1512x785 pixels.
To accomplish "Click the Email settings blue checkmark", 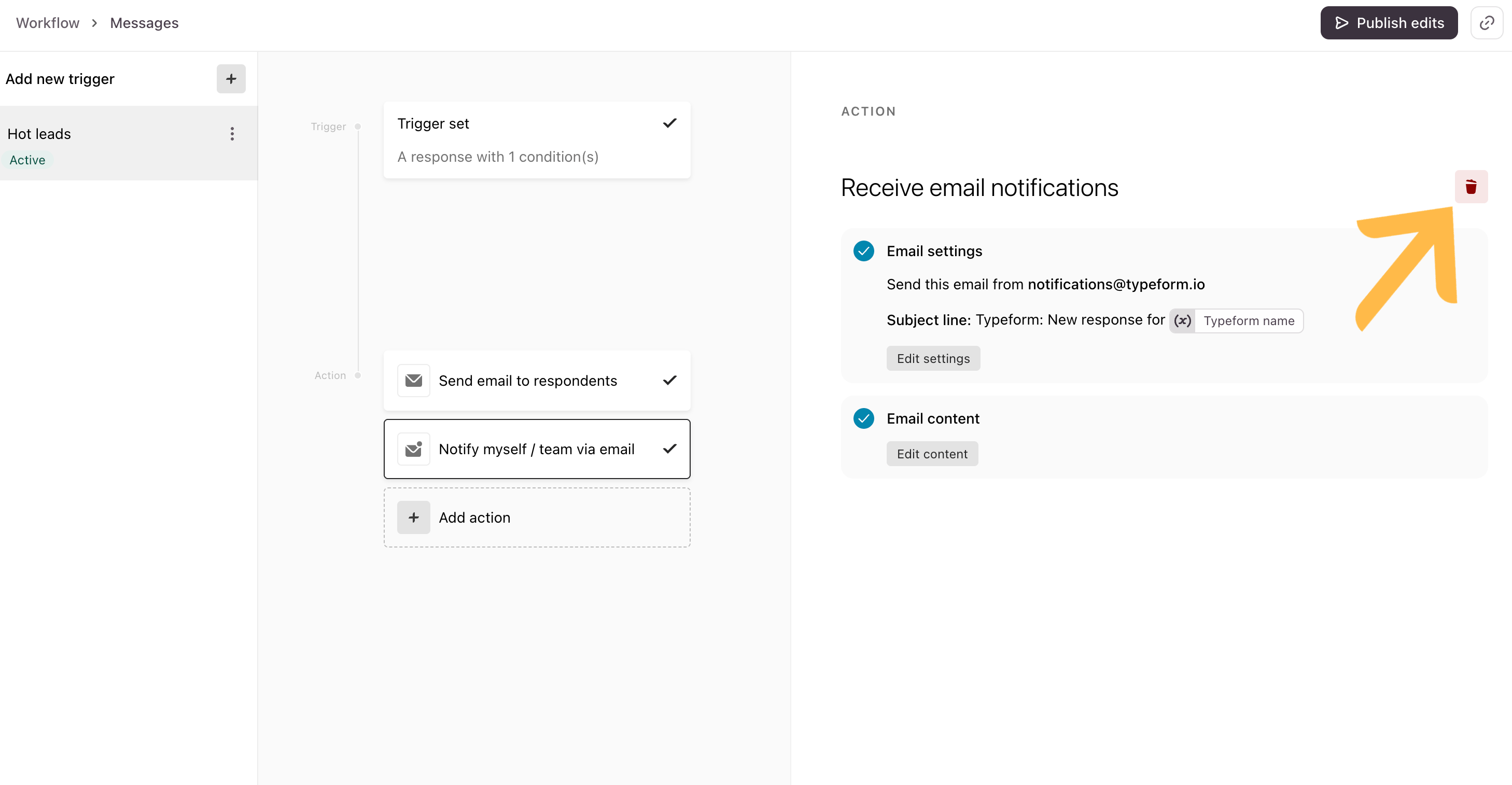I will pyautogui.click(x=863, y=251).
